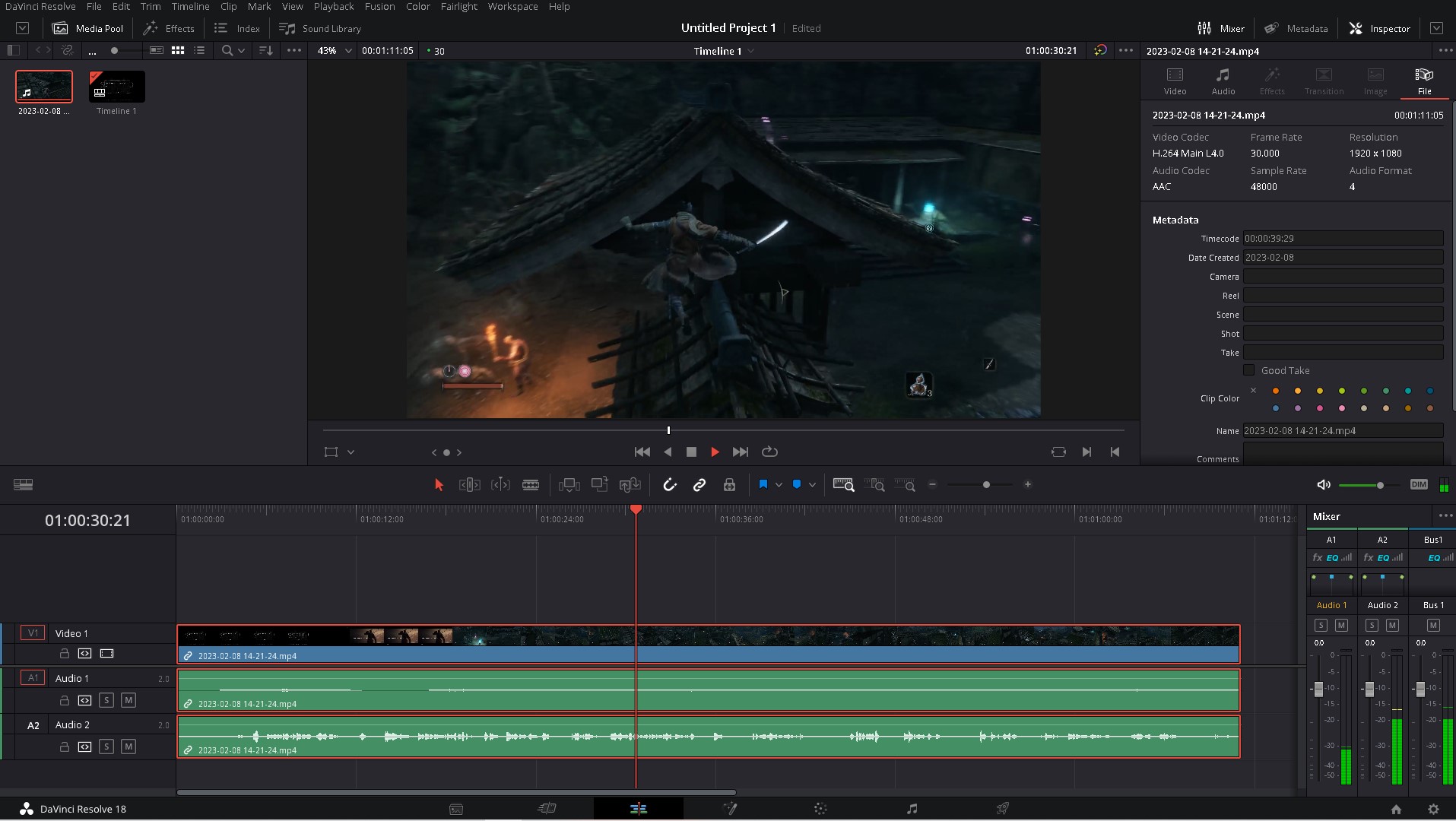Toggle Linked Selection chain icon
This screenshot has height=821, width=1456.
[699, 485]
